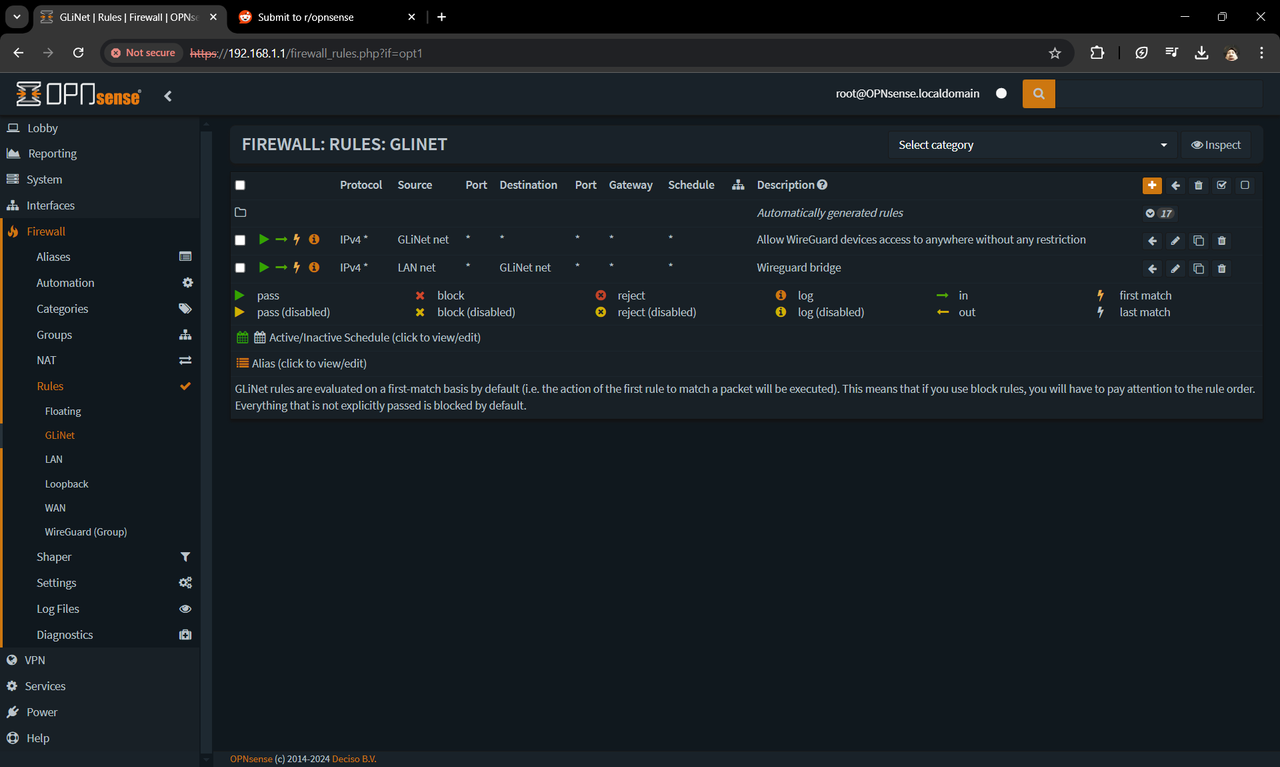Open the orange add rule button
1280x767 pixels.
pos(1151,185)
